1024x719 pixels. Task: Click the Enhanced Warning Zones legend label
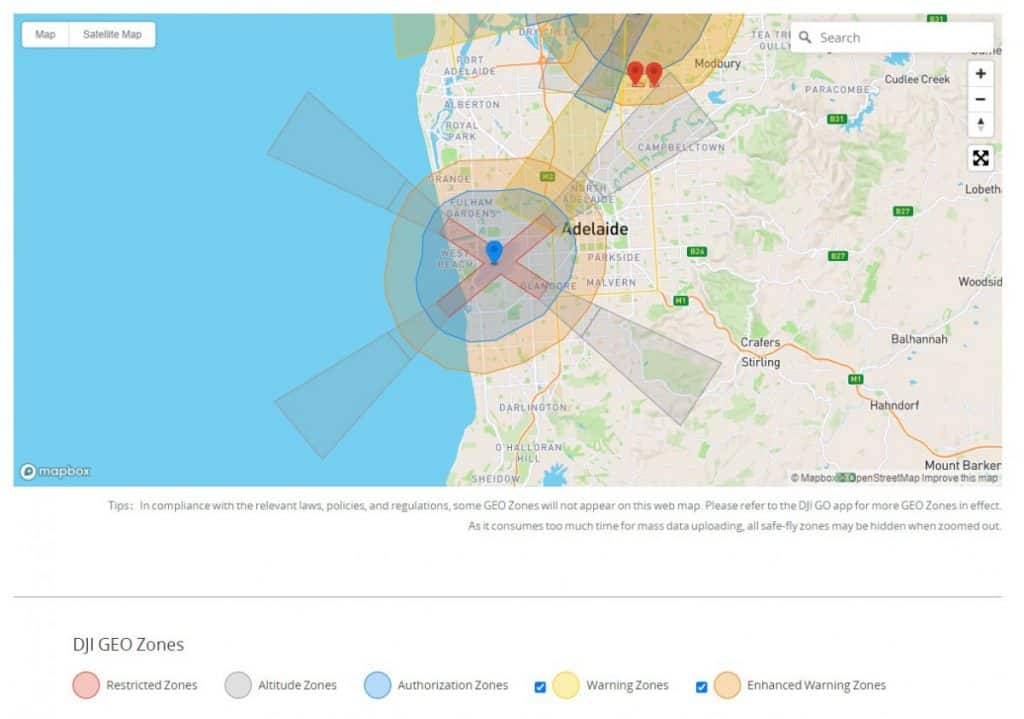(x=816, y=685)
